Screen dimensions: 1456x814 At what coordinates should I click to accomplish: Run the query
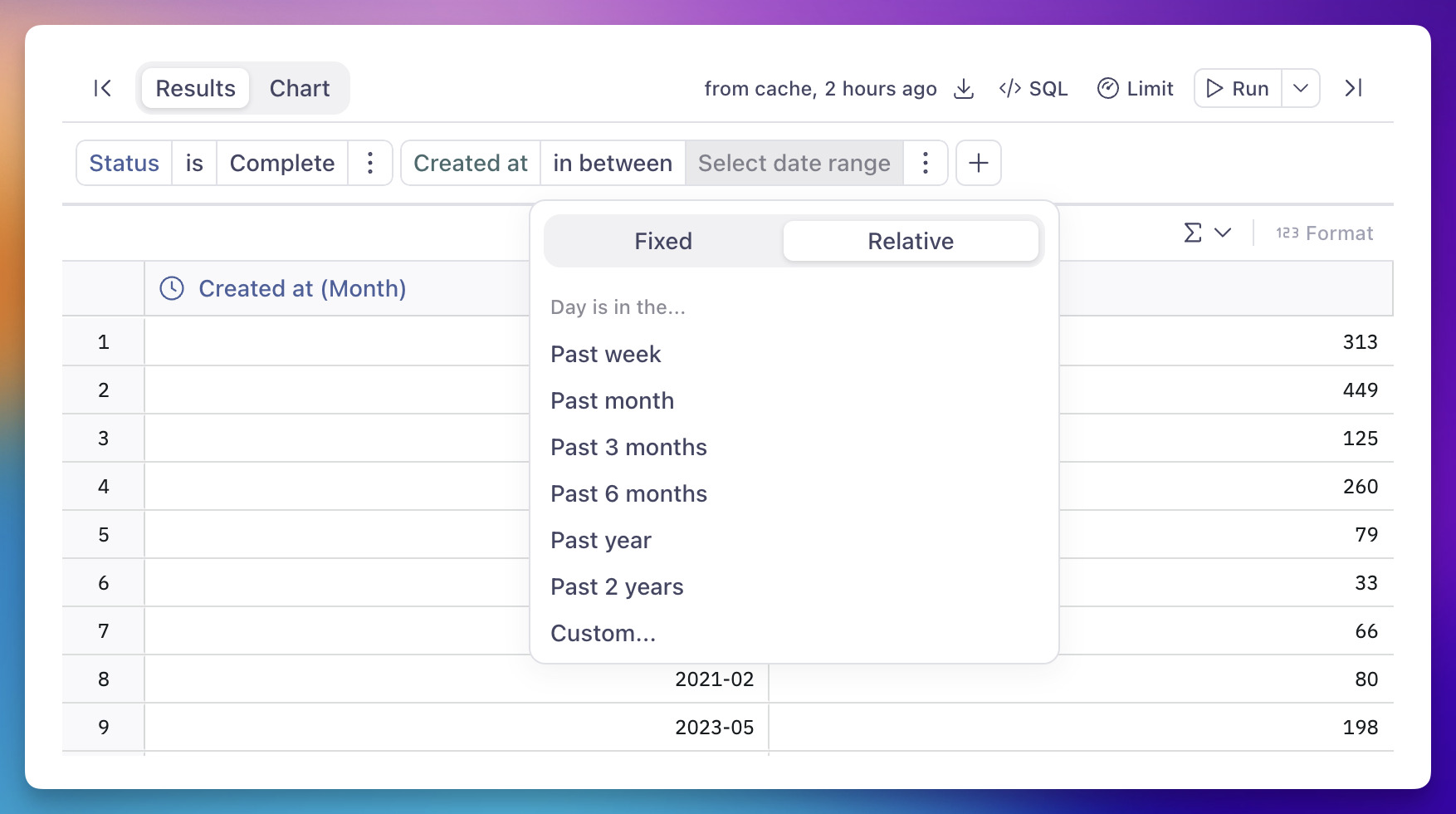(x=1238, y=89)
